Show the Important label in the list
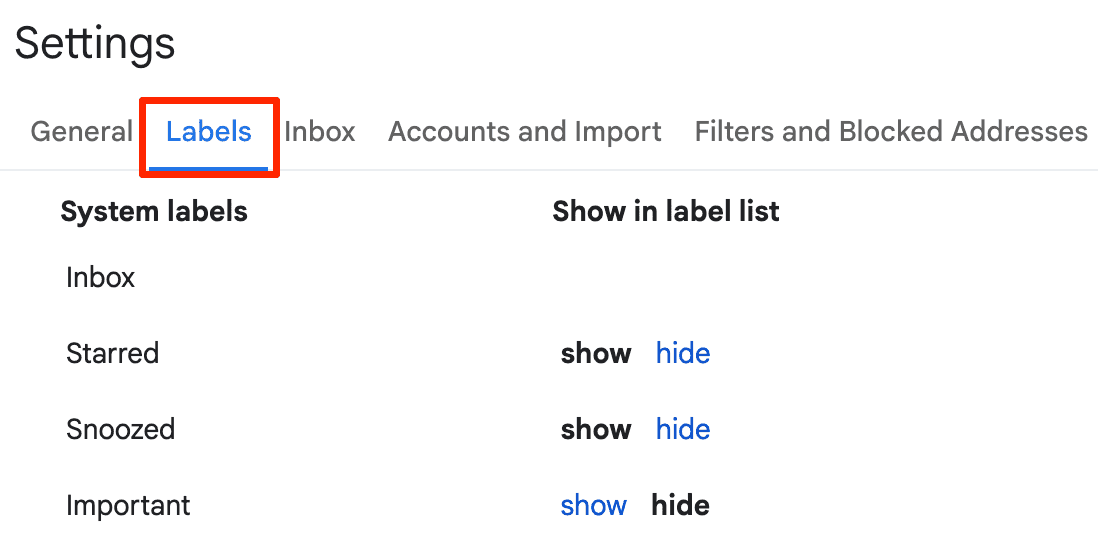This screenshot has height=552, width=1098. (594, 506)
